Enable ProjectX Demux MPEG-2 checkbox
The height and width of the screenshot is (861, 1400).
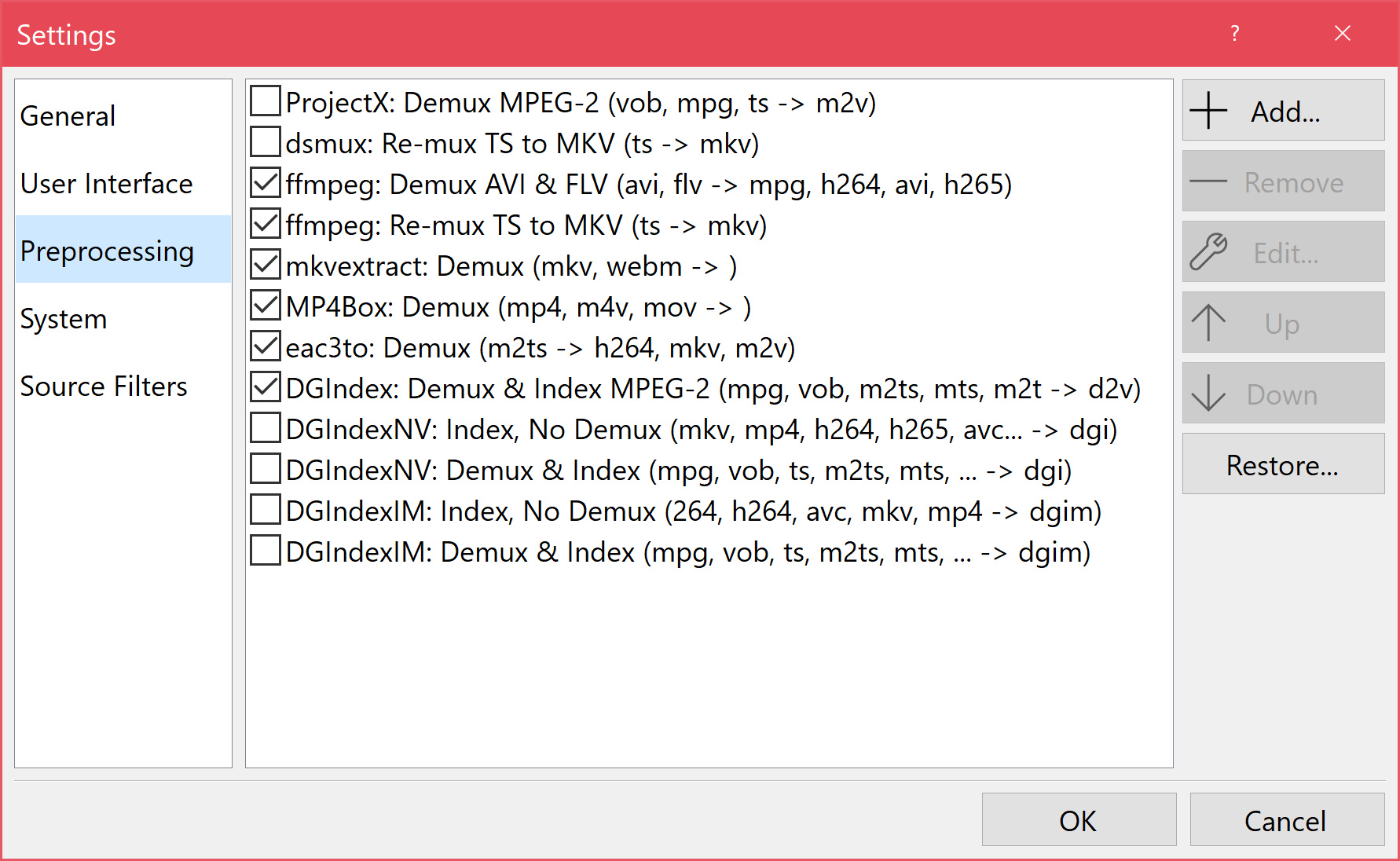(266, 101)
